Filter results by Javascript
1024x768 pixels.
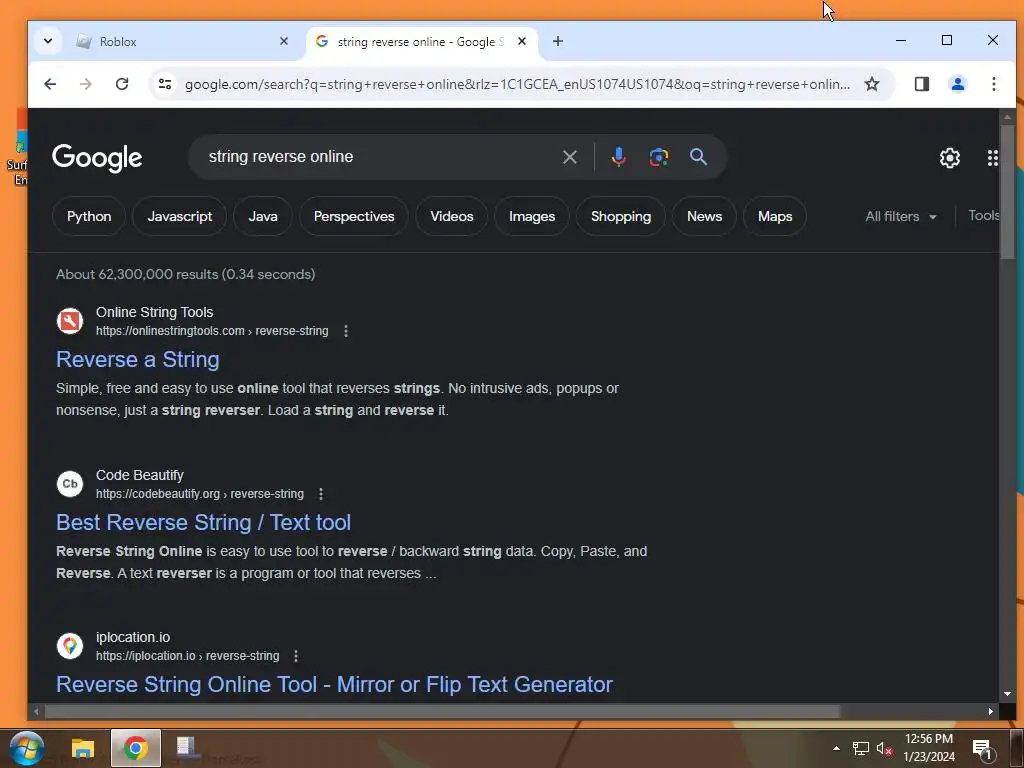180,216
